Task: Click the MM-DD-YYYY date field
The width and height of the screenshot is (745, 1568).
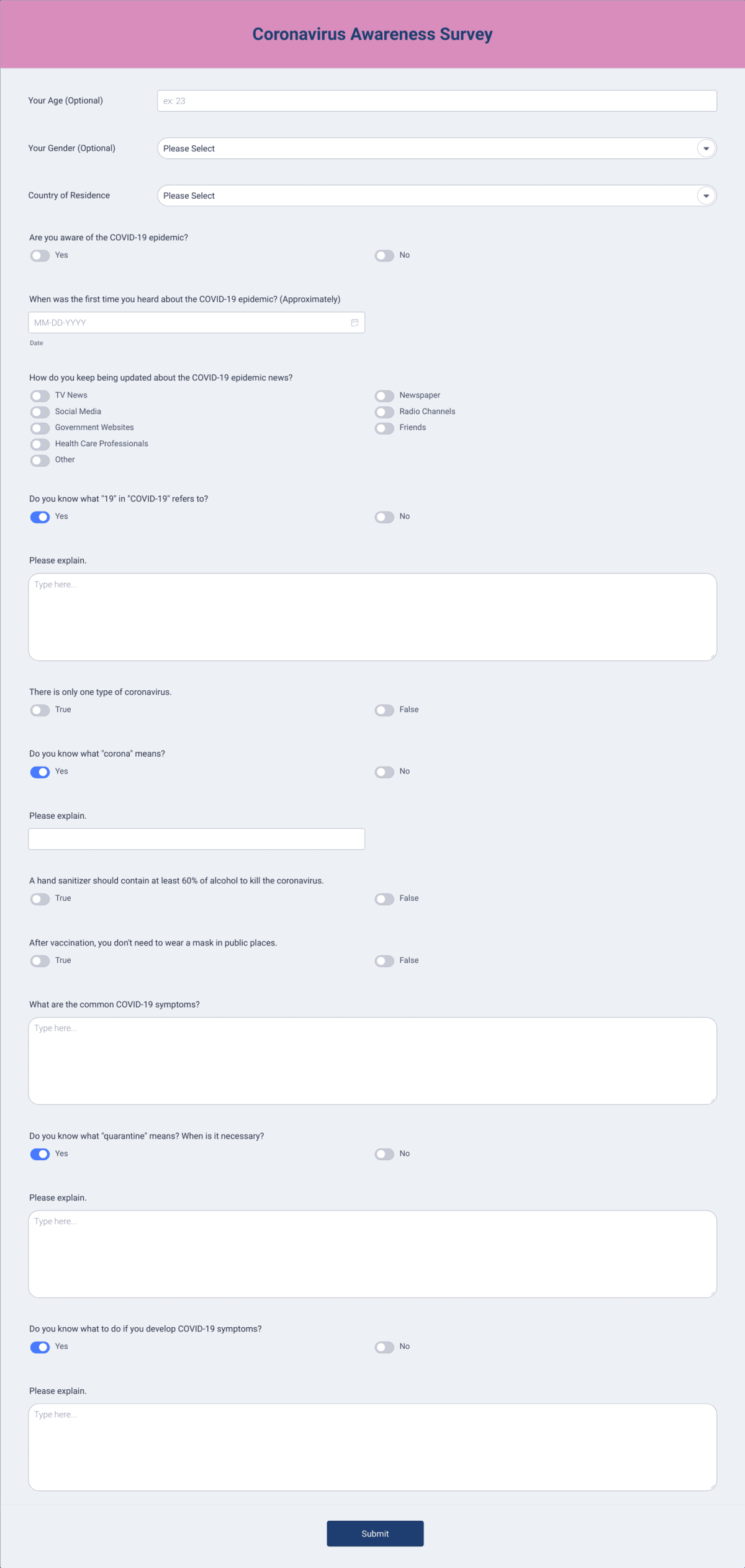Action: point(186,322)
